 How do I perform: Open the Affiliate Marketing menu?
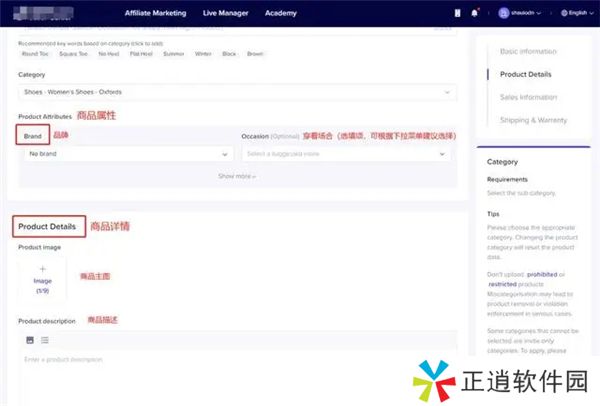(x=156, y=13)
